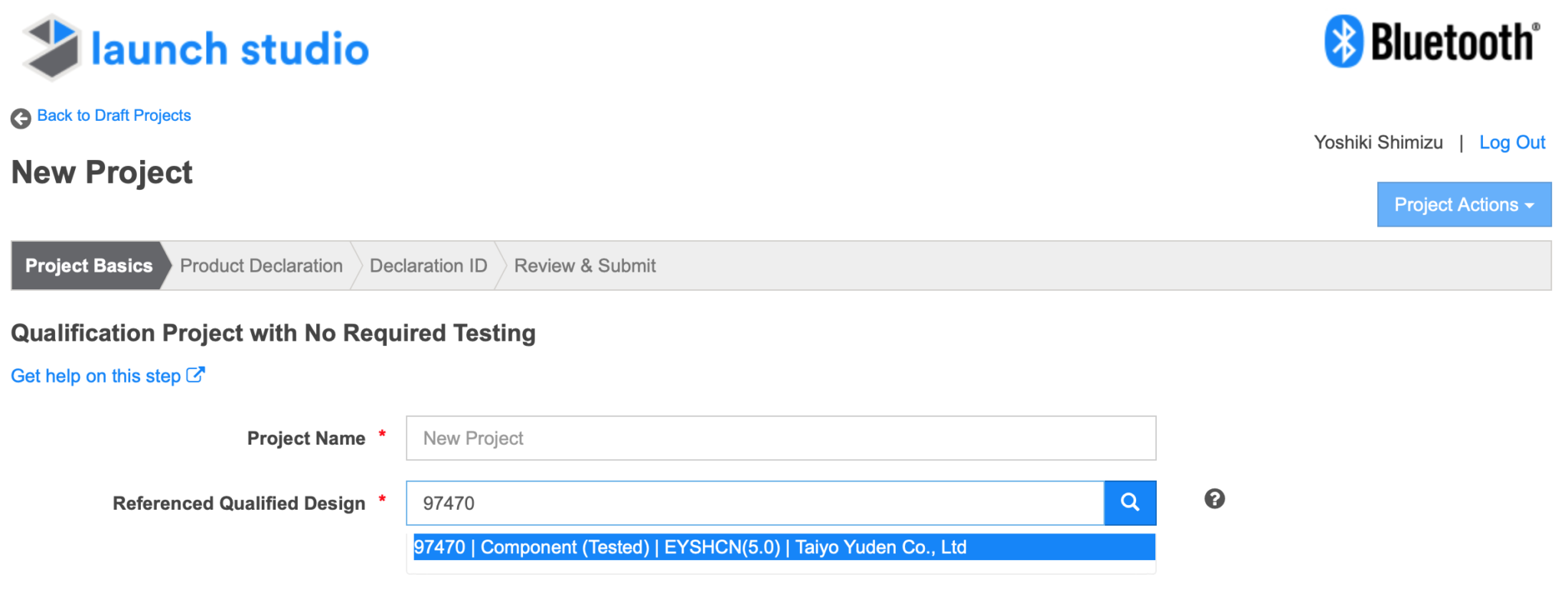Click the magnifying glass search button
Viewport: 1568px width, 600px height.
coord(1130,503)
